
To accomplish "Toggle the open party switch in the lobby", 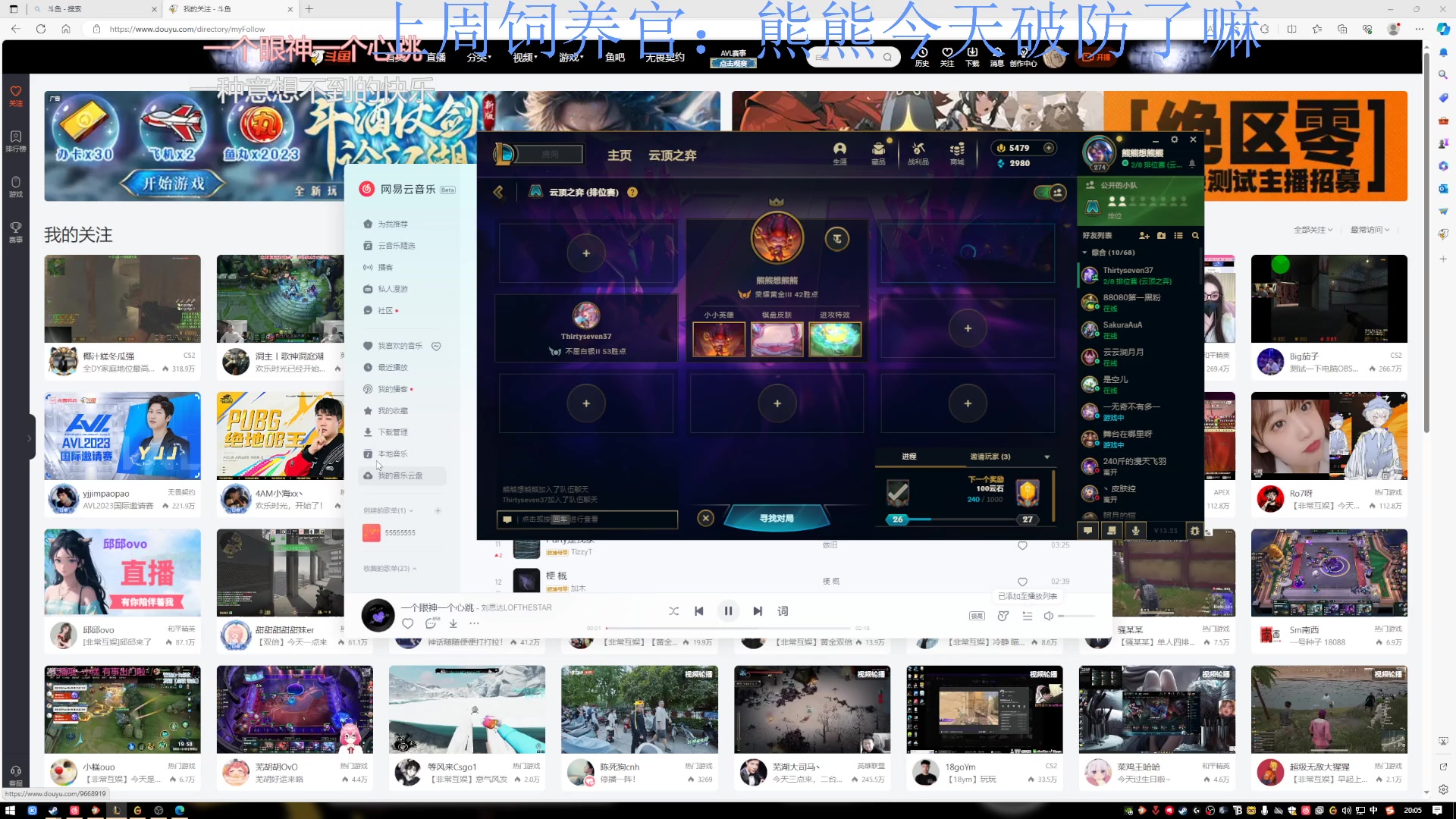I will tap(1050, 193).
